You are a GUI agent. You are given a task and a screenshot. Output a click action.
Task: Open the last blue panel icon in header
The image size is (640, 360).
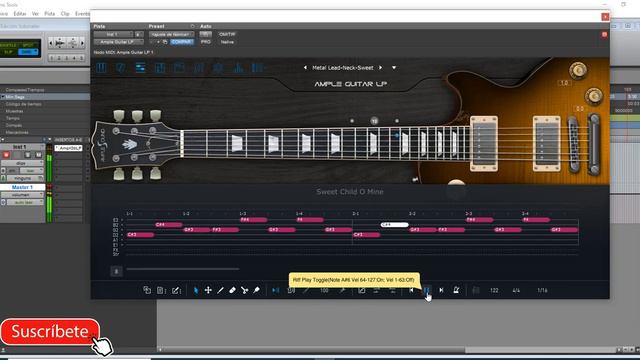coord(257,68)
